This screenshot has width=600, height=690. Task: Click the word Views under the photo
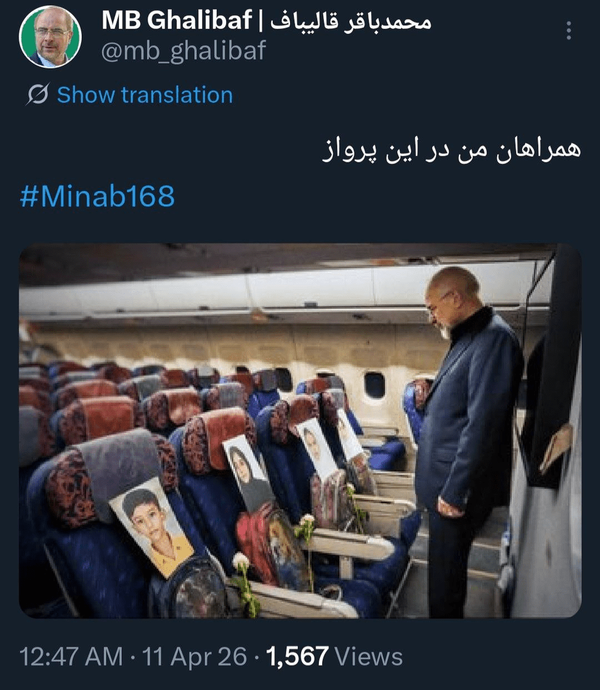[x=369, y=657]
